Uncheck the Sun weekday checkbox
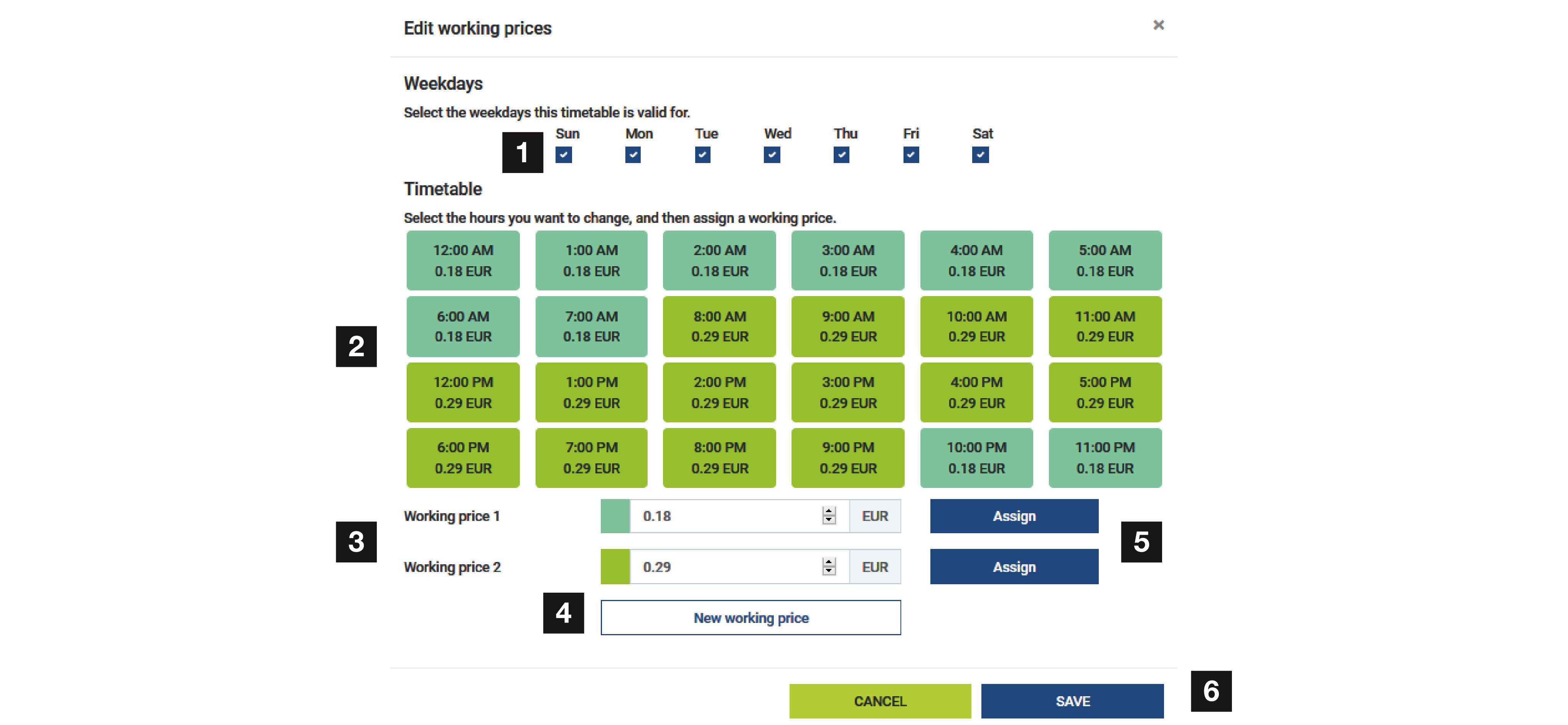The image size is (1568, 725). (x=563, y=155)
